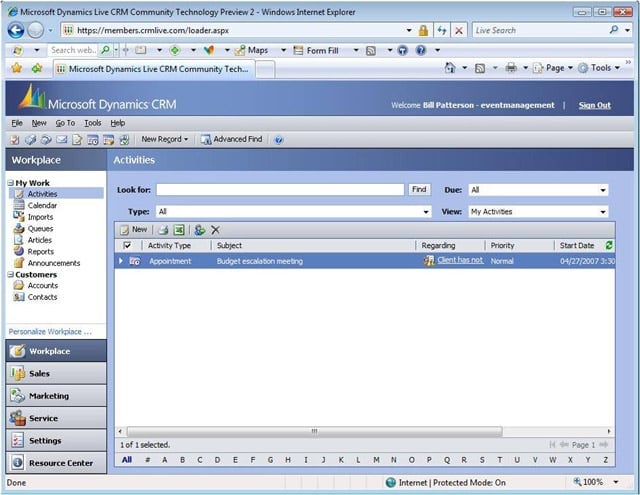Show All in the alphabet filter
This screenshot has width=640, height=495.
(127, 460)
